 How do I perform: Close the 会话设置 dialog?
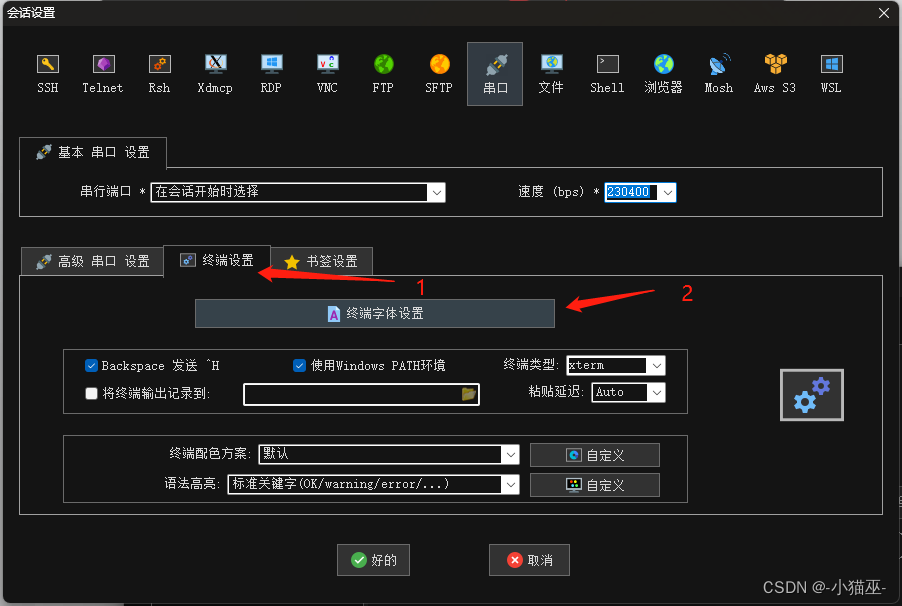[884, 13]
